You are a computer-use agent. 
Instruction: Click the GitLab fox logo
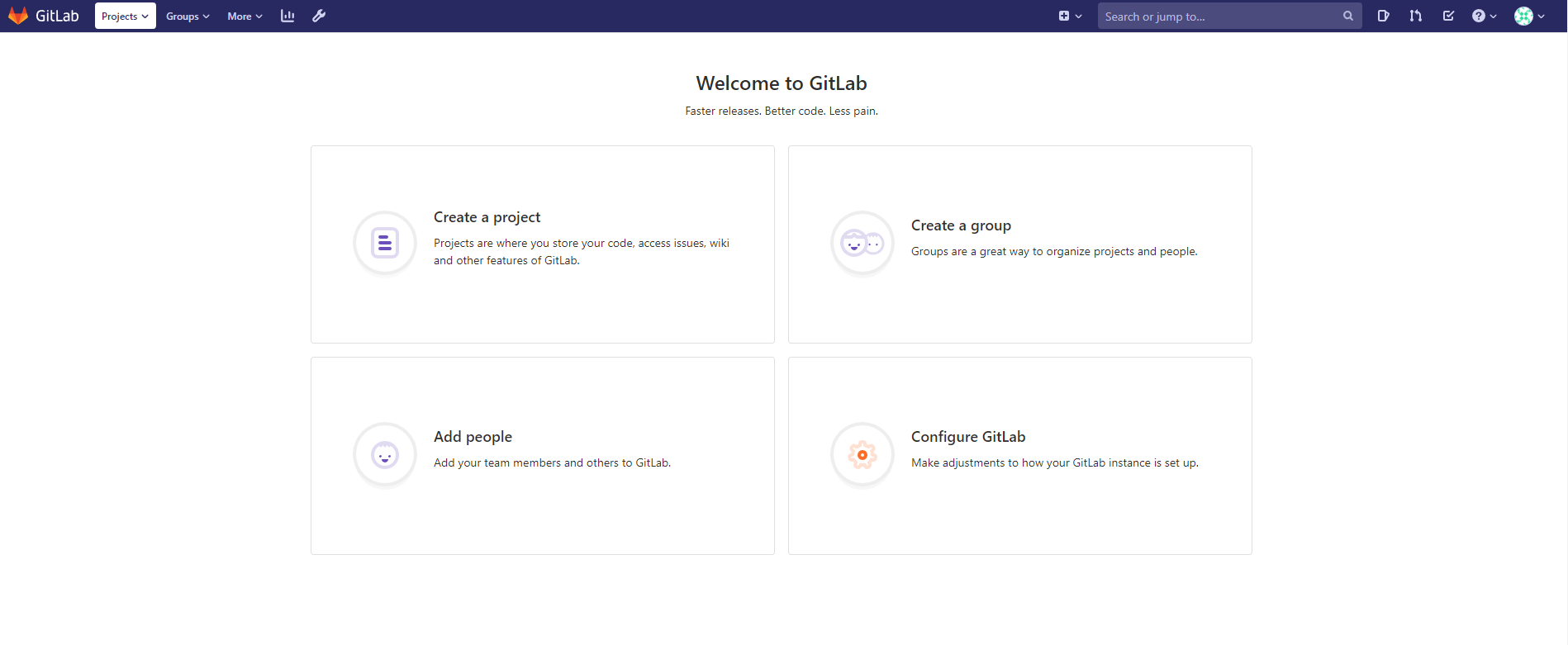coord(18,16)
